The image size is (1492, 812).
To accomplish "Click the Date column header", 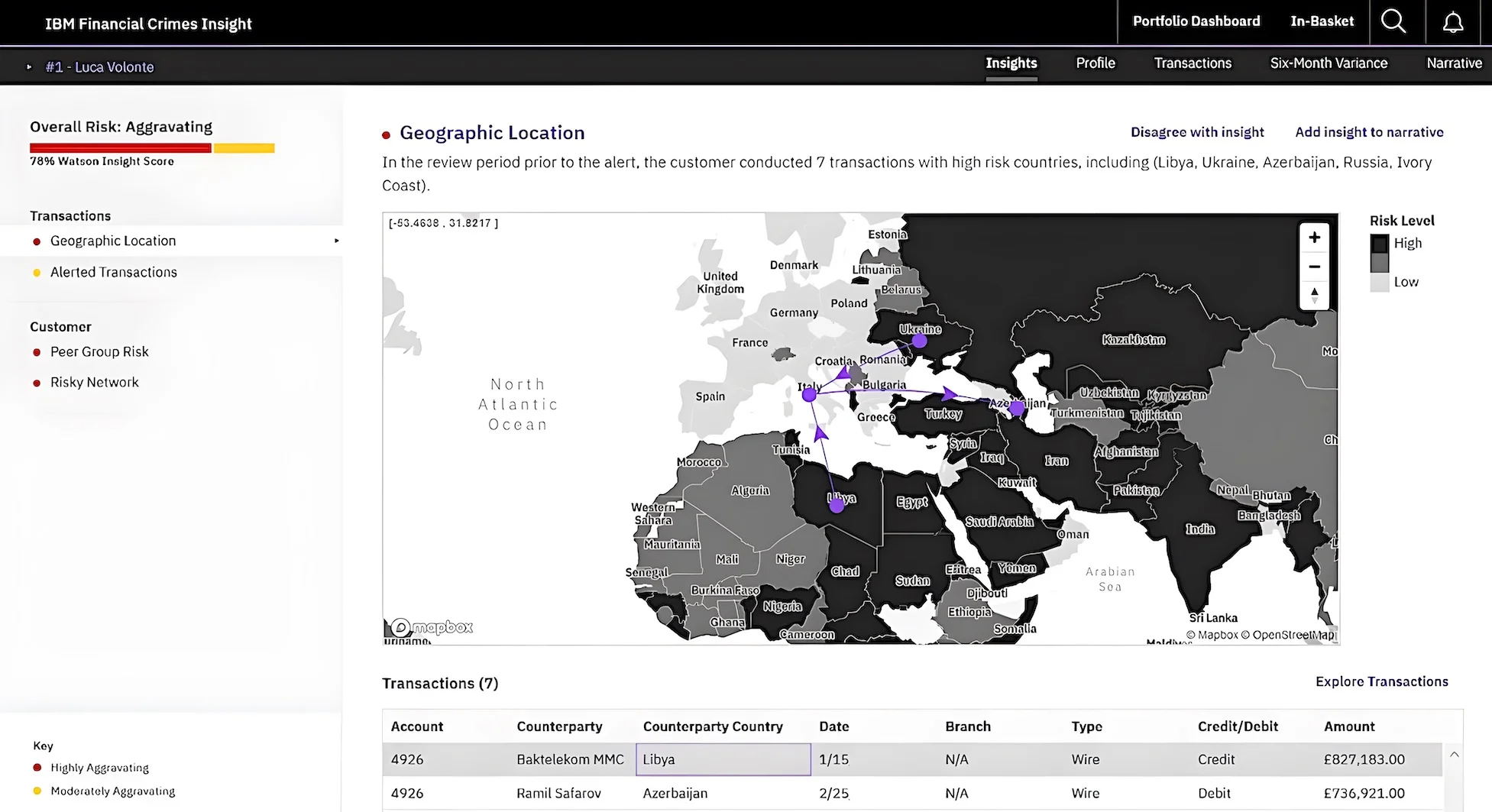I will point(833,726).
